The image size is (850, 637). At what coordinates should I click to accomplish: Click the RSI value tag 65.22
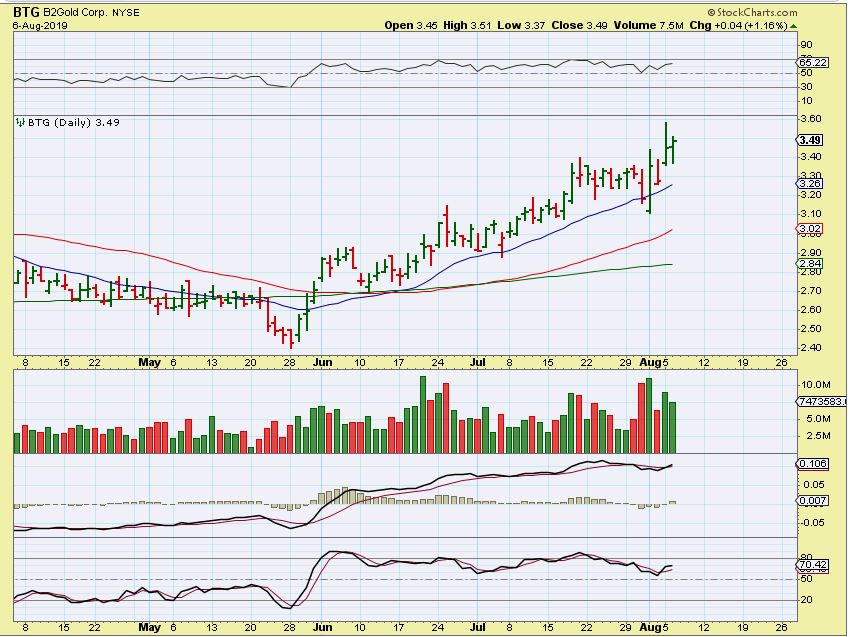coord(814,62)
